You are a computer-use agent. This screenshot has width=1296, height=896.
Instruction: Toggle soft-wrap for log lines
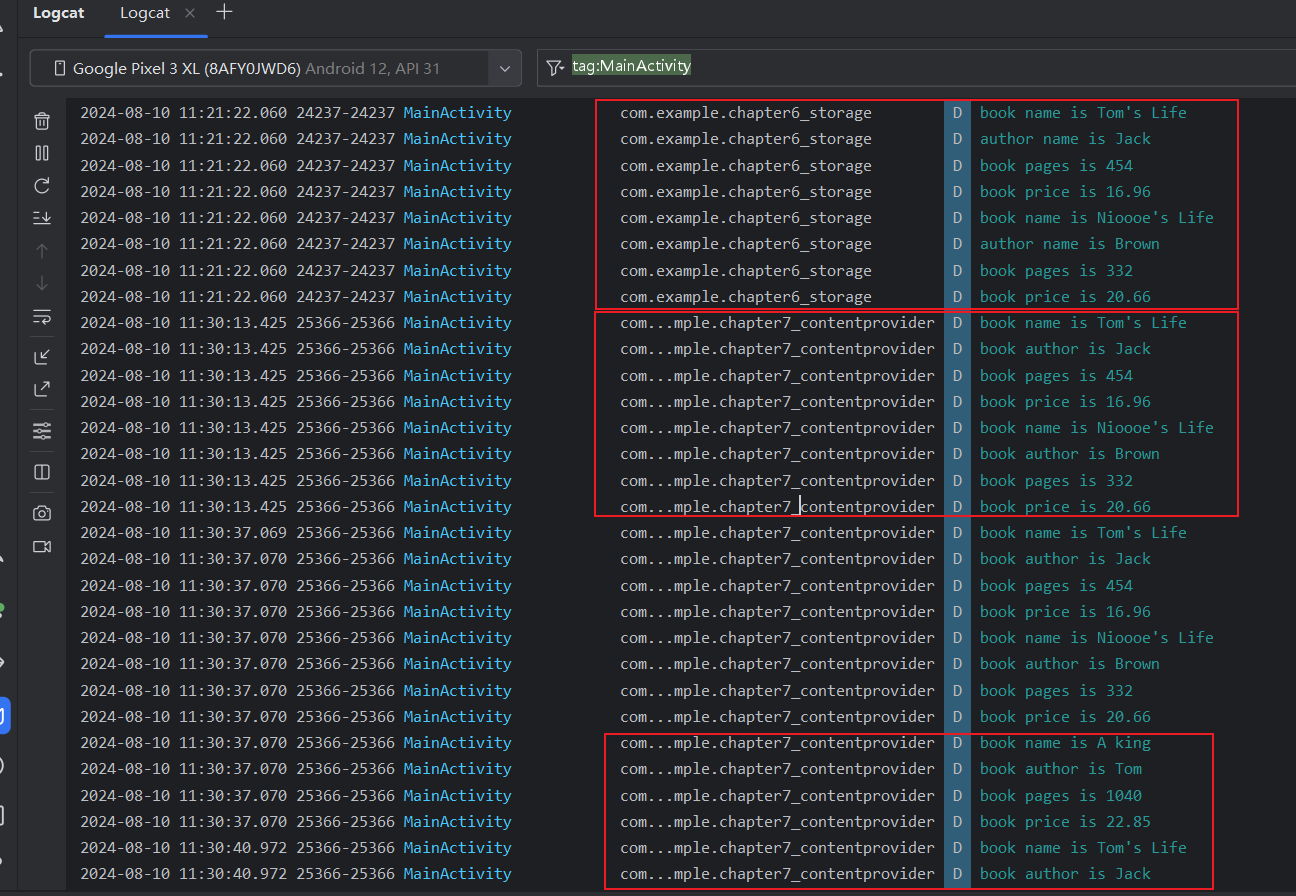[42, 317]
